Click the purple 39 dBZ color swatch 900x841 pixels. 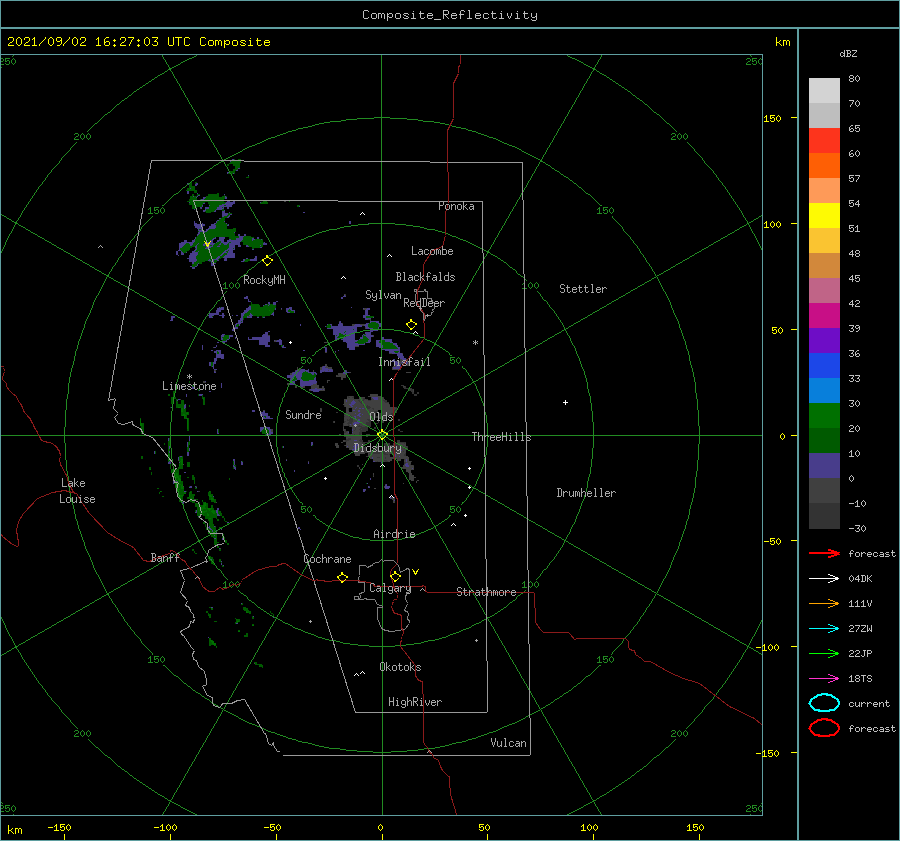824,340
